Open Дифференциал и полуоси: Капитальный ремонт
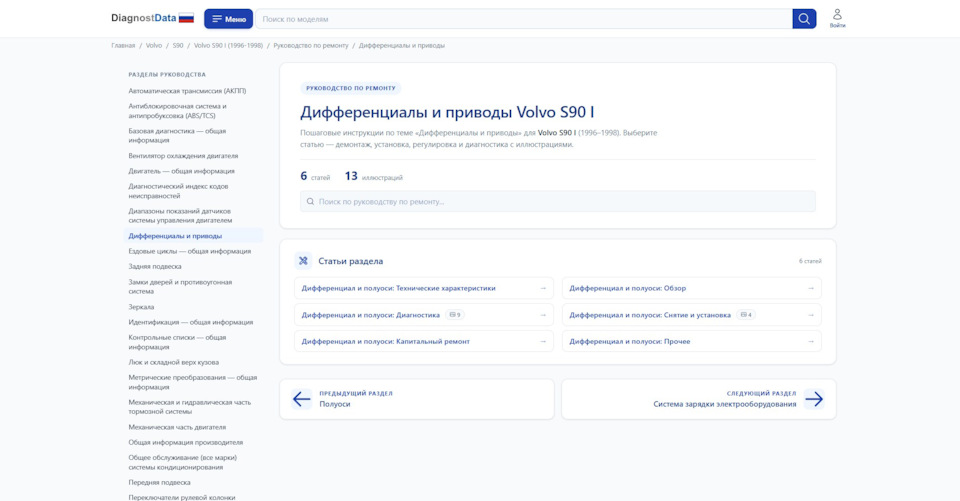Image resolution: width=960 pixels, height=501 pixels. pos(424,342)
